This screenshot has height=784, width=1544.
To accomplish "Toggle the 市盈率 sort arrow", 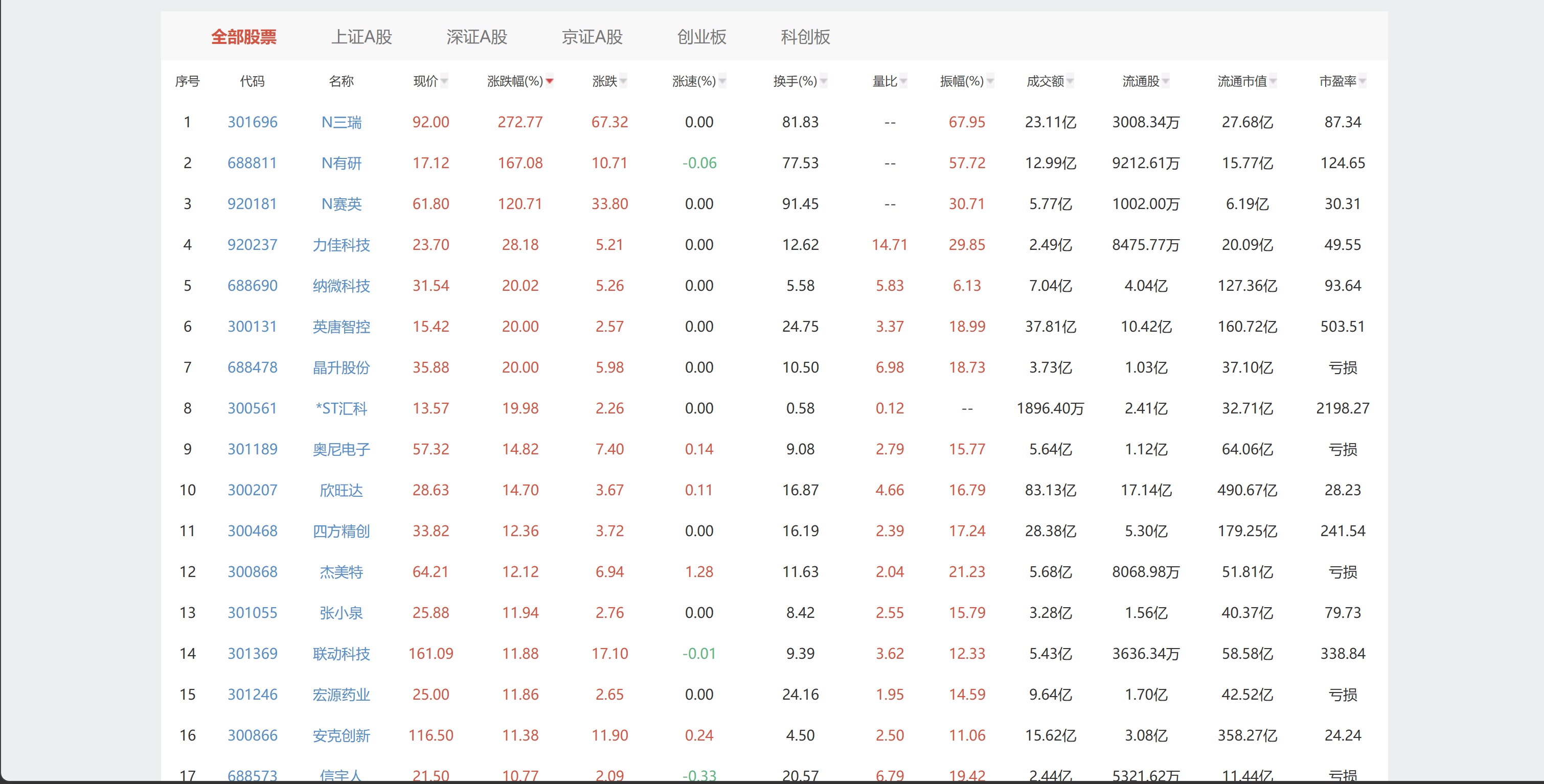I will pos(1363,81).
